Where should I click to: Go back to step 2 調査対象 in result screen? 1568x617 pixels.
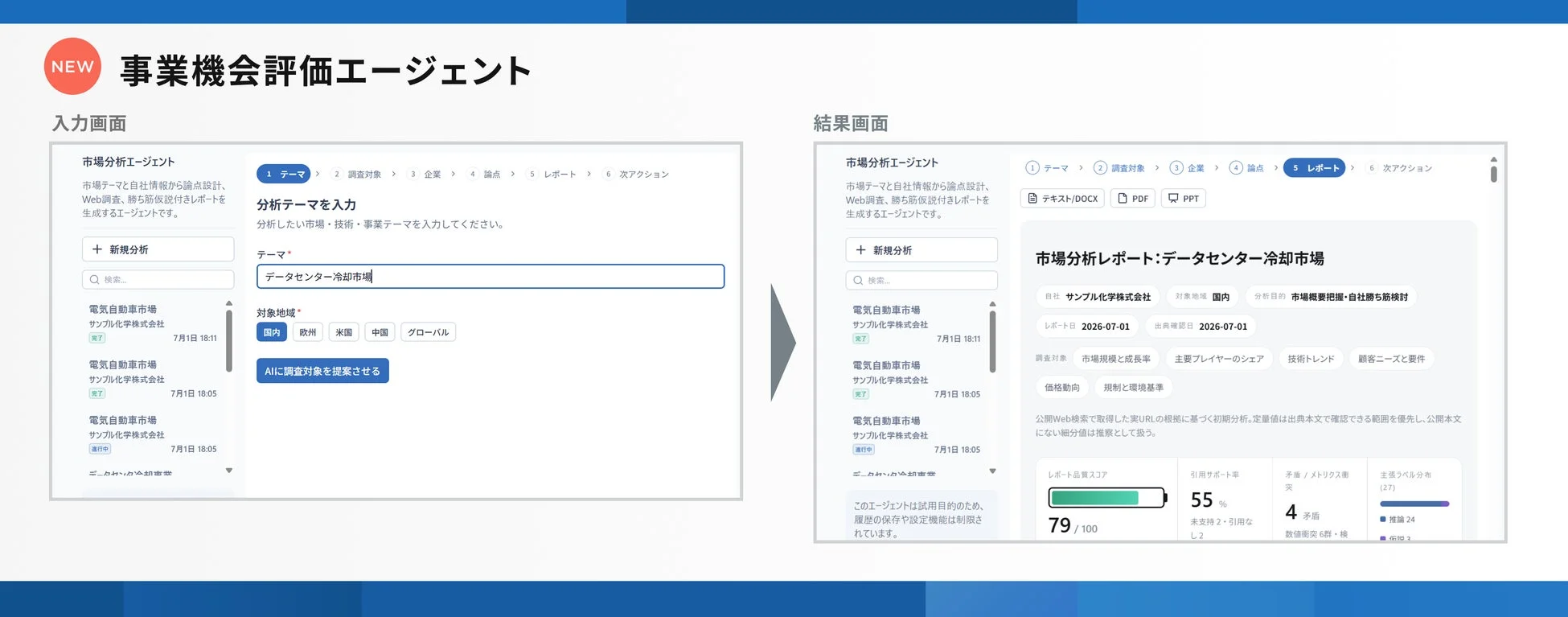[x=1119, y=168]
